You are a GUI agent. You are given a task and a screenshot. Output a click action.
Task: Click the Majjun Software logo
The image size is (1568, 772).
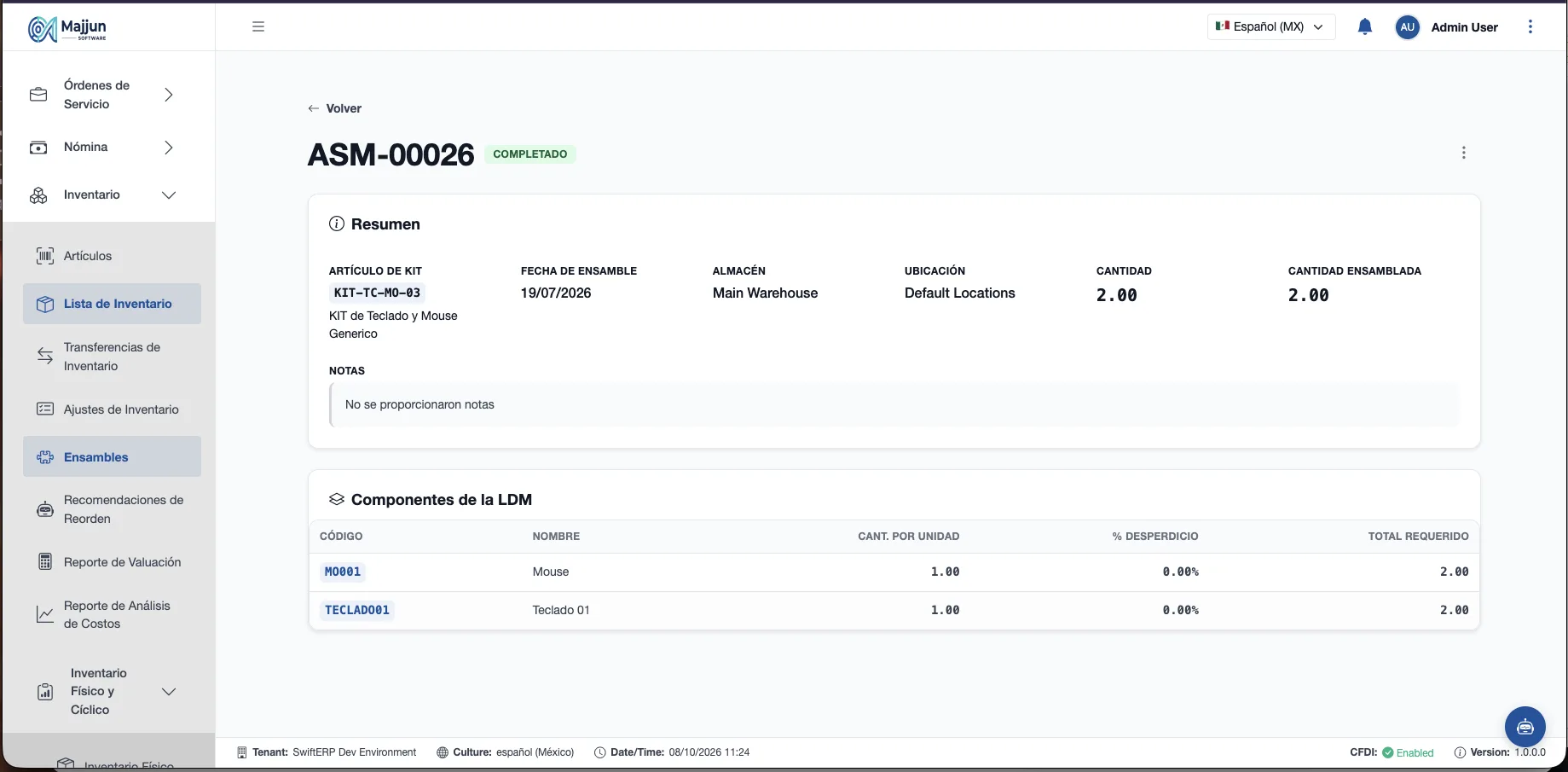tap(67, 29)
